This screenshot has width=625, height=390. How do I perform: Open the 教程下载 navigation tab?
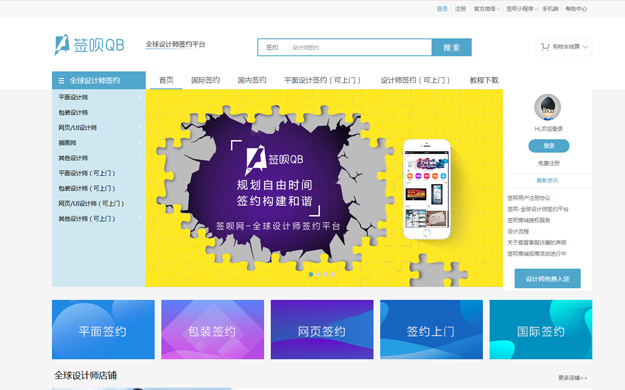[484, 80]
